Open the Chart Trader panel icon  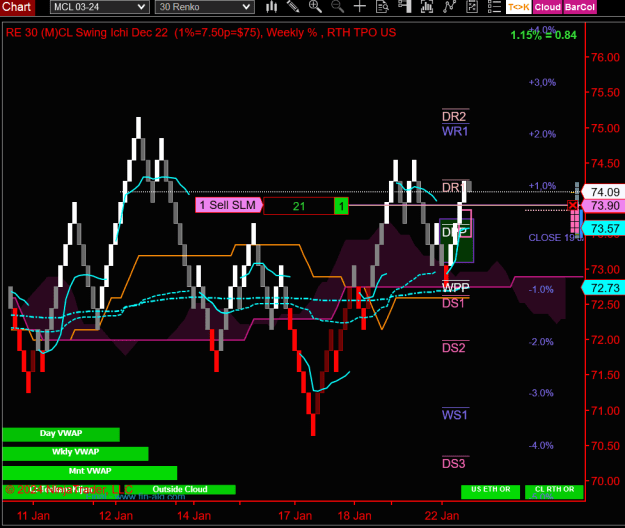405,6
